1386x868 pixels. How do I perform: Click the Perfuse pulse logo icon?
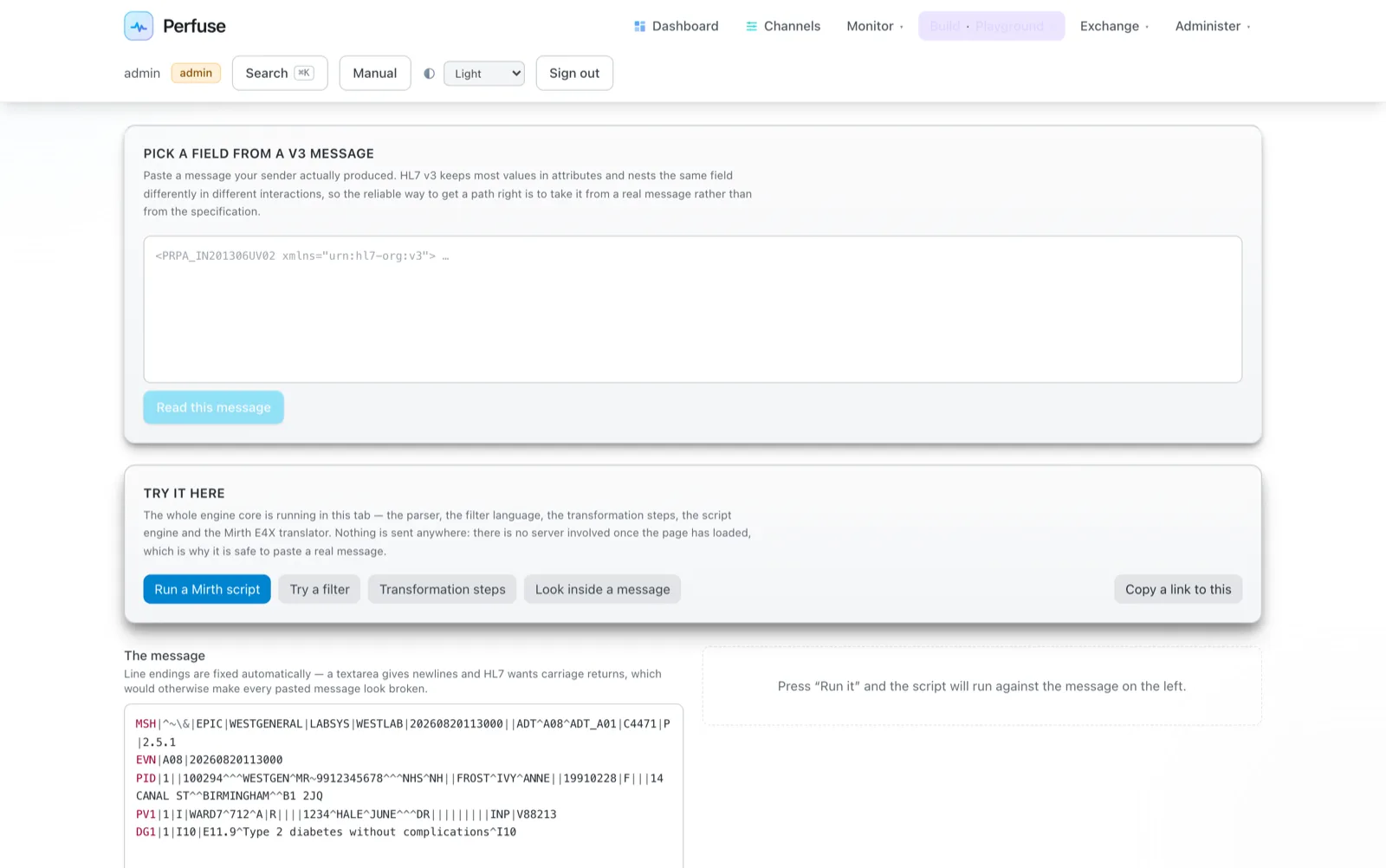[x=139, y=26]
